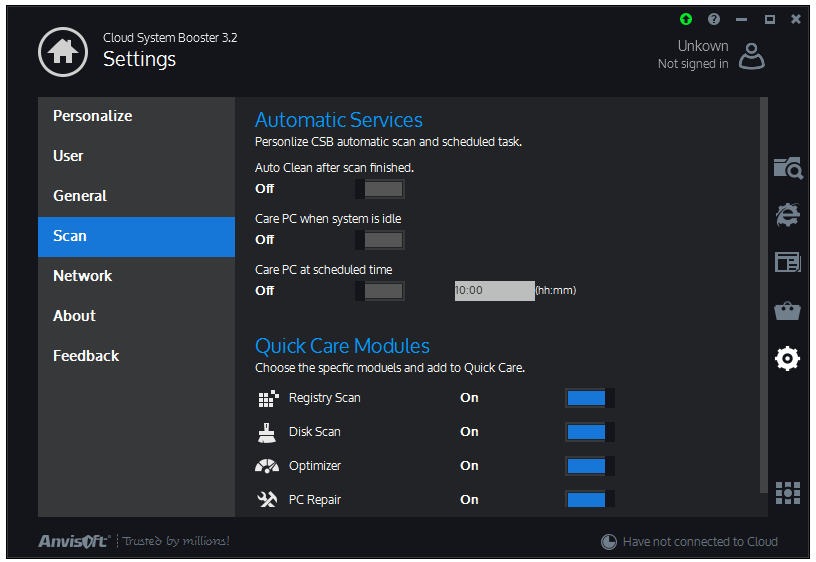Switch to the Network settings tab
This screenshot has width=816, height=562.
pos(83,276)
